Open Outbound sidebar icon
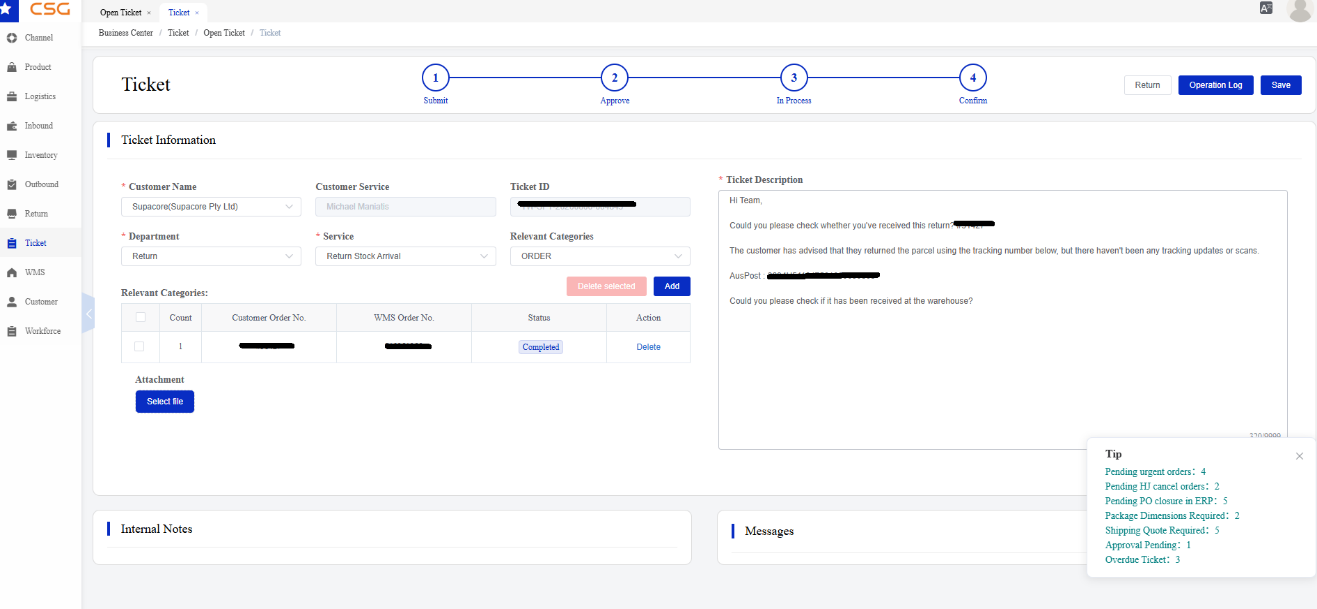Image resolution: width=1317 pixels, height=609 pixels. click(x=12, y=184)
